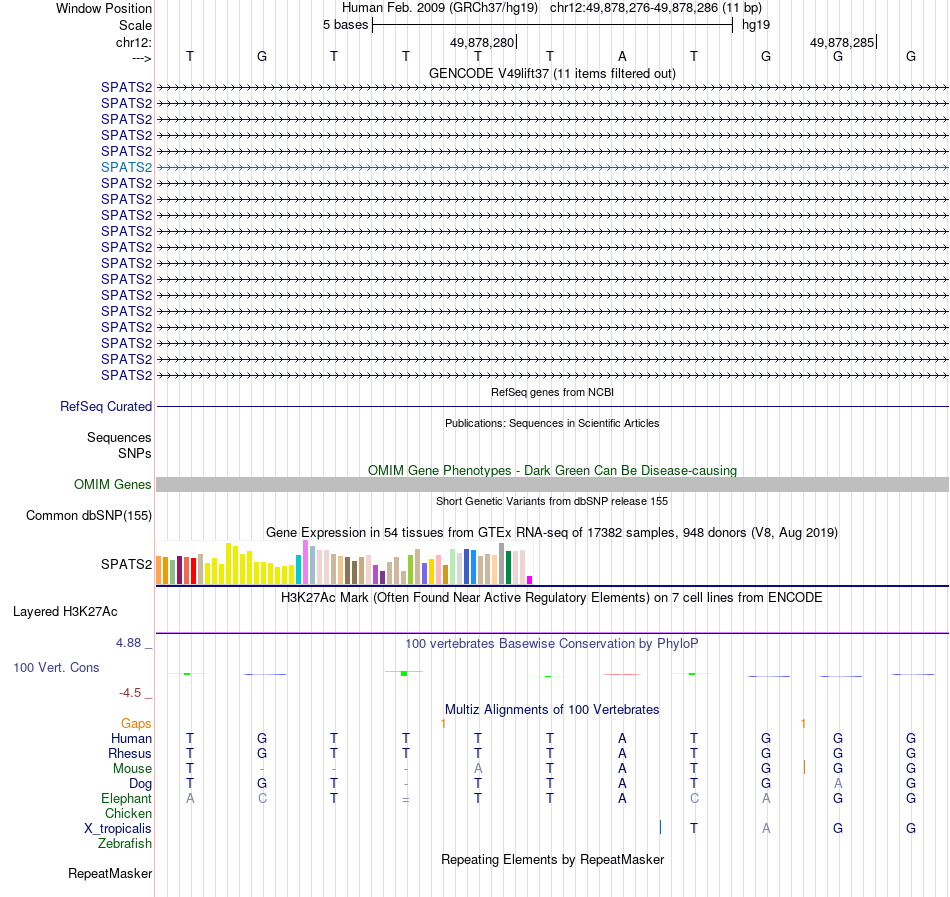Click the RefSeq Curated intron line
The image size is (950, 897).
point(552,406)
